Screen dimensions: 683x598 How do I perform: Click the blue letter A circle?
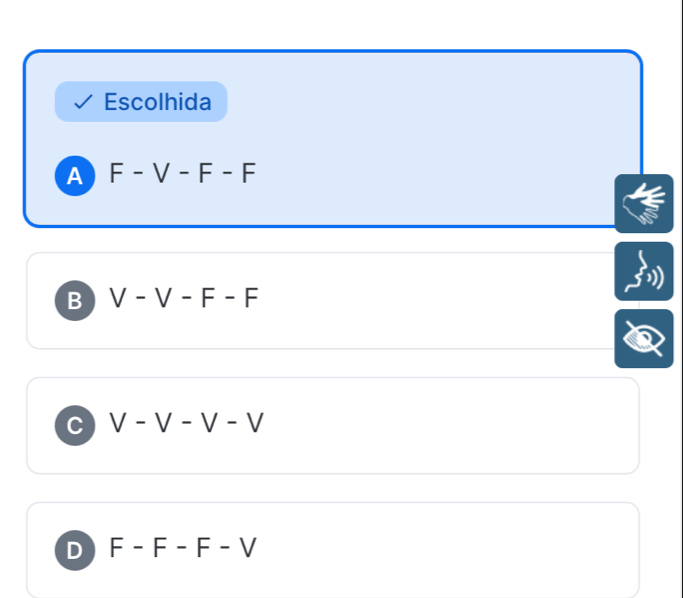[73, 175]
